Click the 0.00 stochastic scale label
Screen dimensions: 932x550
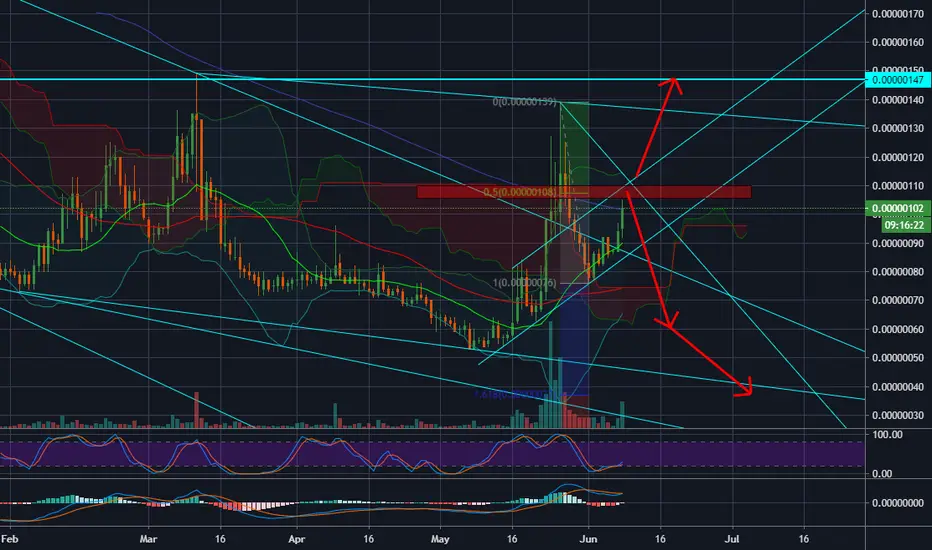[882, 473]
